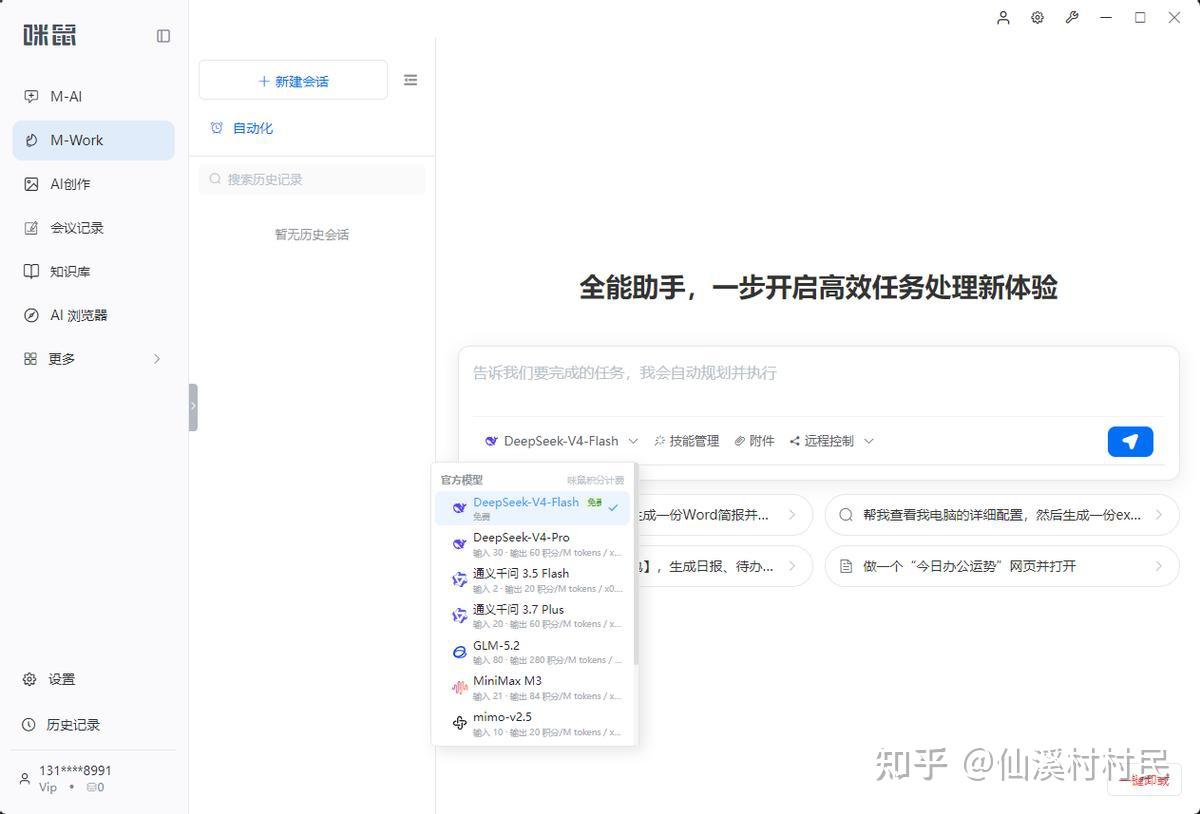Viewport: 1200px width, 814px height.
Task: Click the mimo-v2.5 logo icon
Action: [x=460, y=723]
